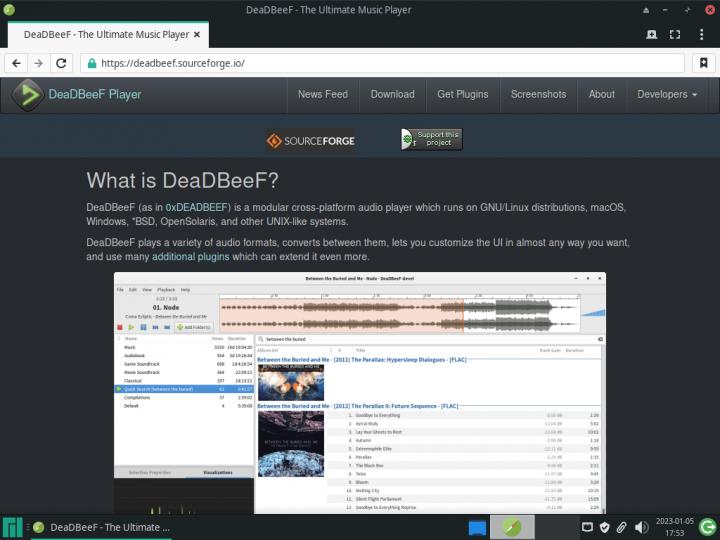The image size is (720, 540).
Task: Click the paperclip clipboard icon in the tray
Action: point(621,527)
